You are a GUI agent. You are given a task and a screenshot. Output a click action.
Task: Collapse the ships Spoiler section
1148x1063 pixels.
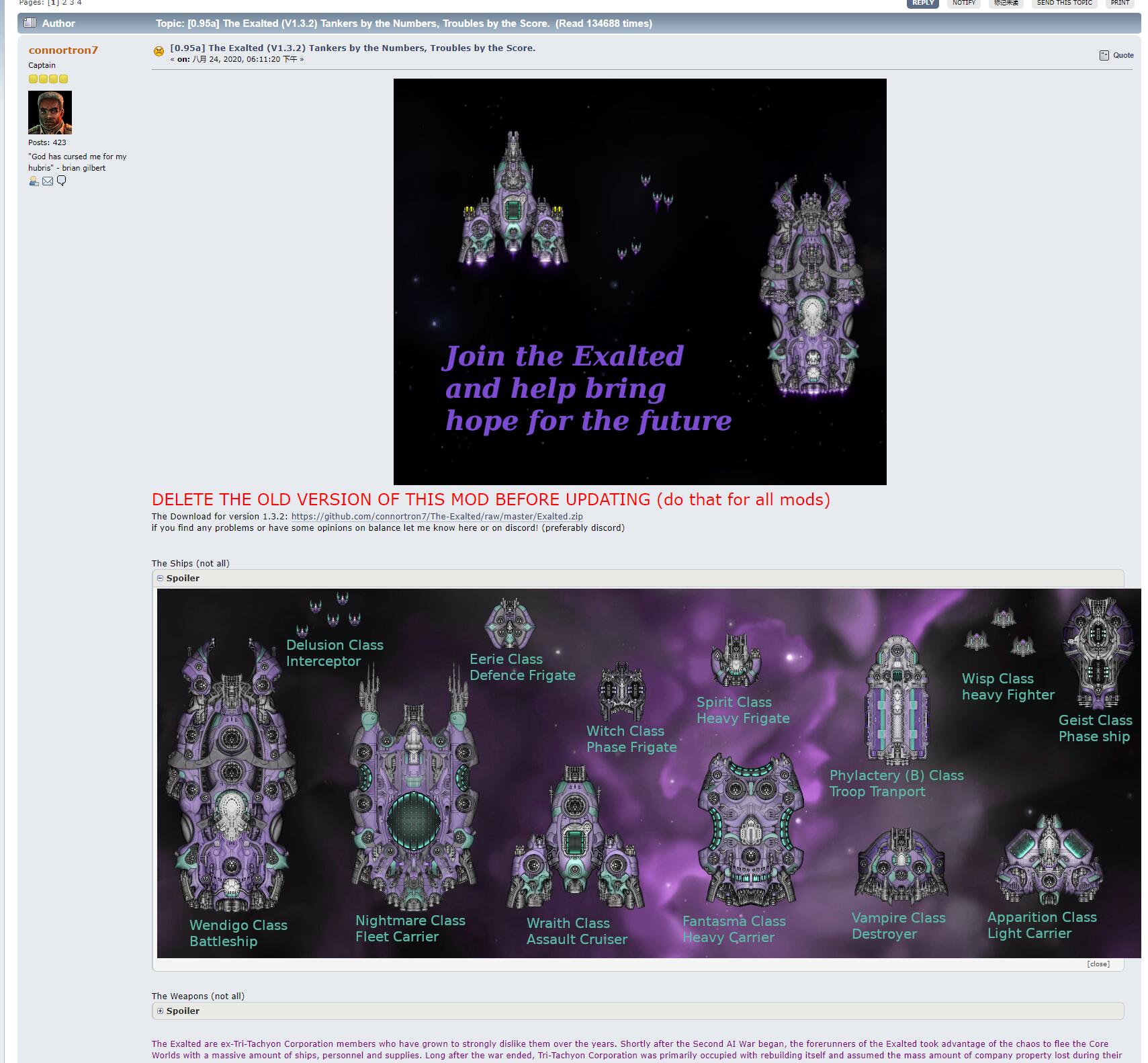[161, 579]
